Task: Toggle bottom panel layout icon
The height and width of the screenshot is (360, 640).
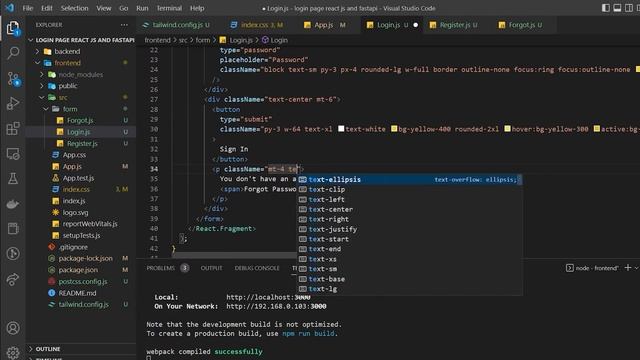Action: click(x=617, y=8)
